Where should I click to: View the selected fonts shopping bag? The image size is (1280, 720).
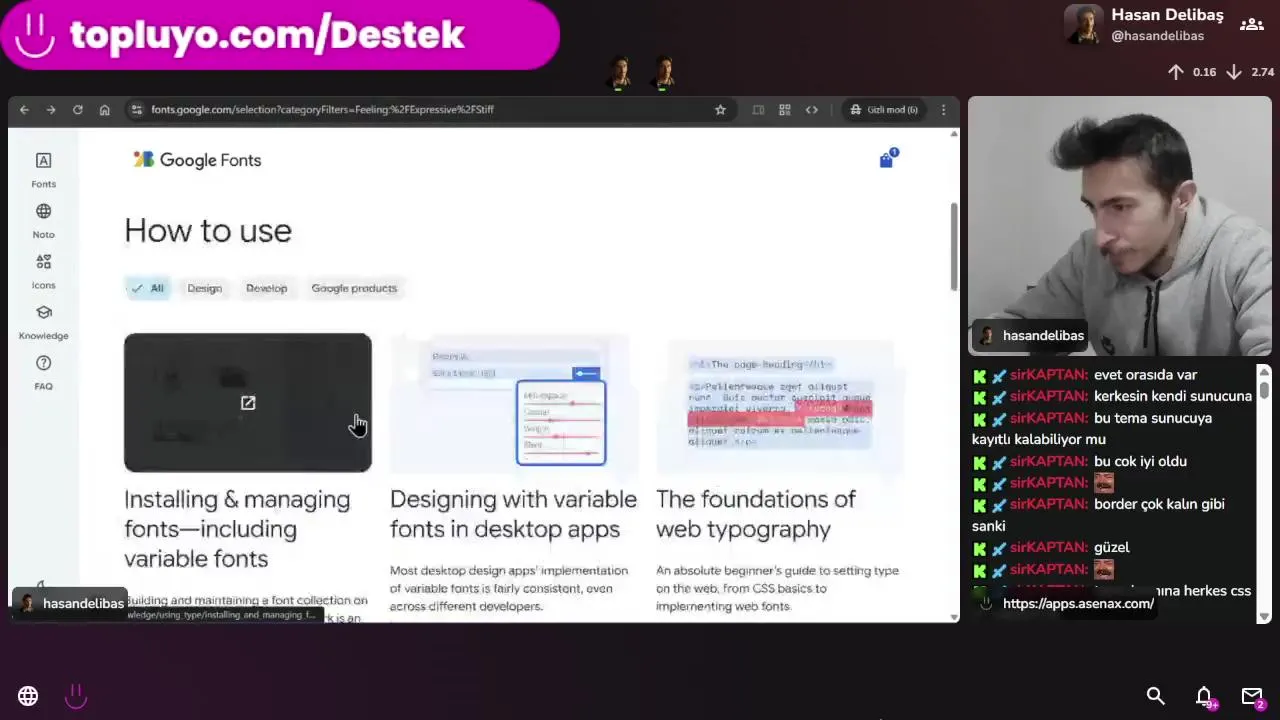point(887,159)
